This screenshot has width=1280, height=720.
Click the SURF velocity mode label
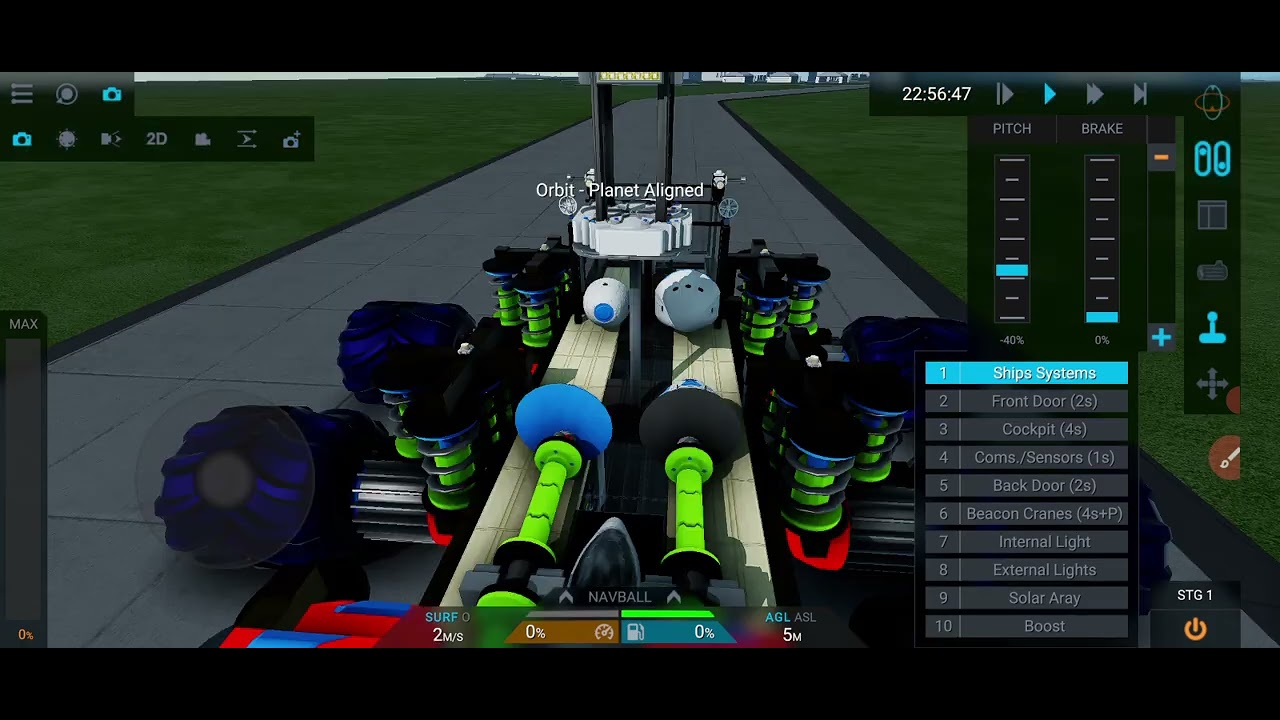point(441,618)
